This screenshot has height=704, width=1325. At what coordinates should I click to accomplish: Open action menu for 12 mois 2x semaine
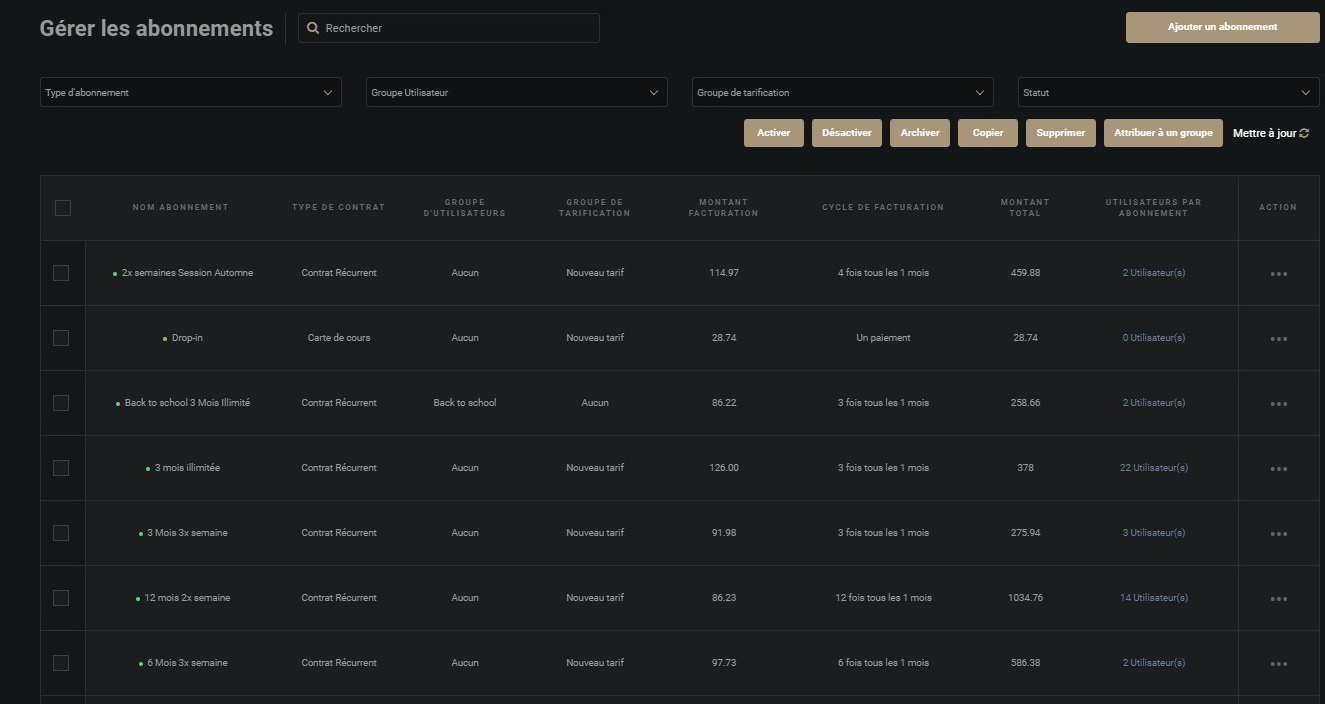1278,599
